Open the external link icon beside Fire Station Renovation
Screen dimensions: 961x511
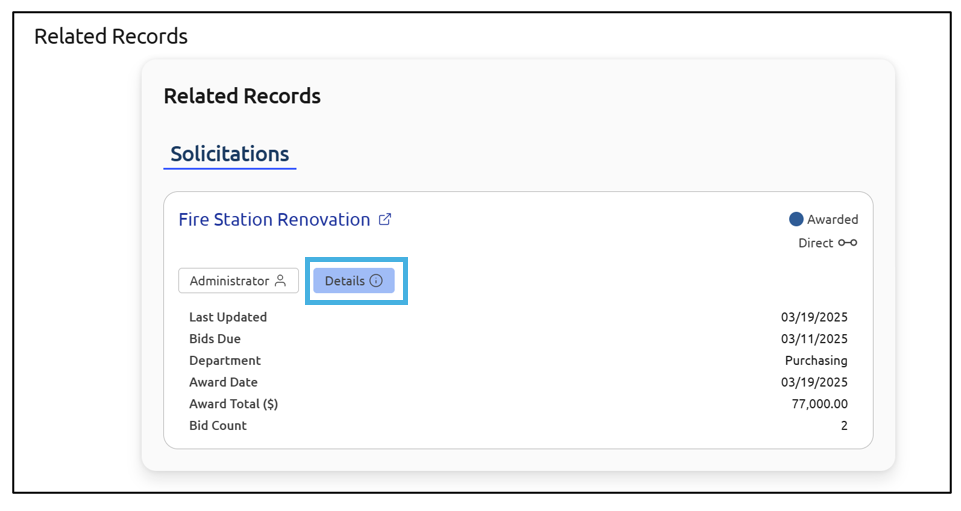coord(385,220)
